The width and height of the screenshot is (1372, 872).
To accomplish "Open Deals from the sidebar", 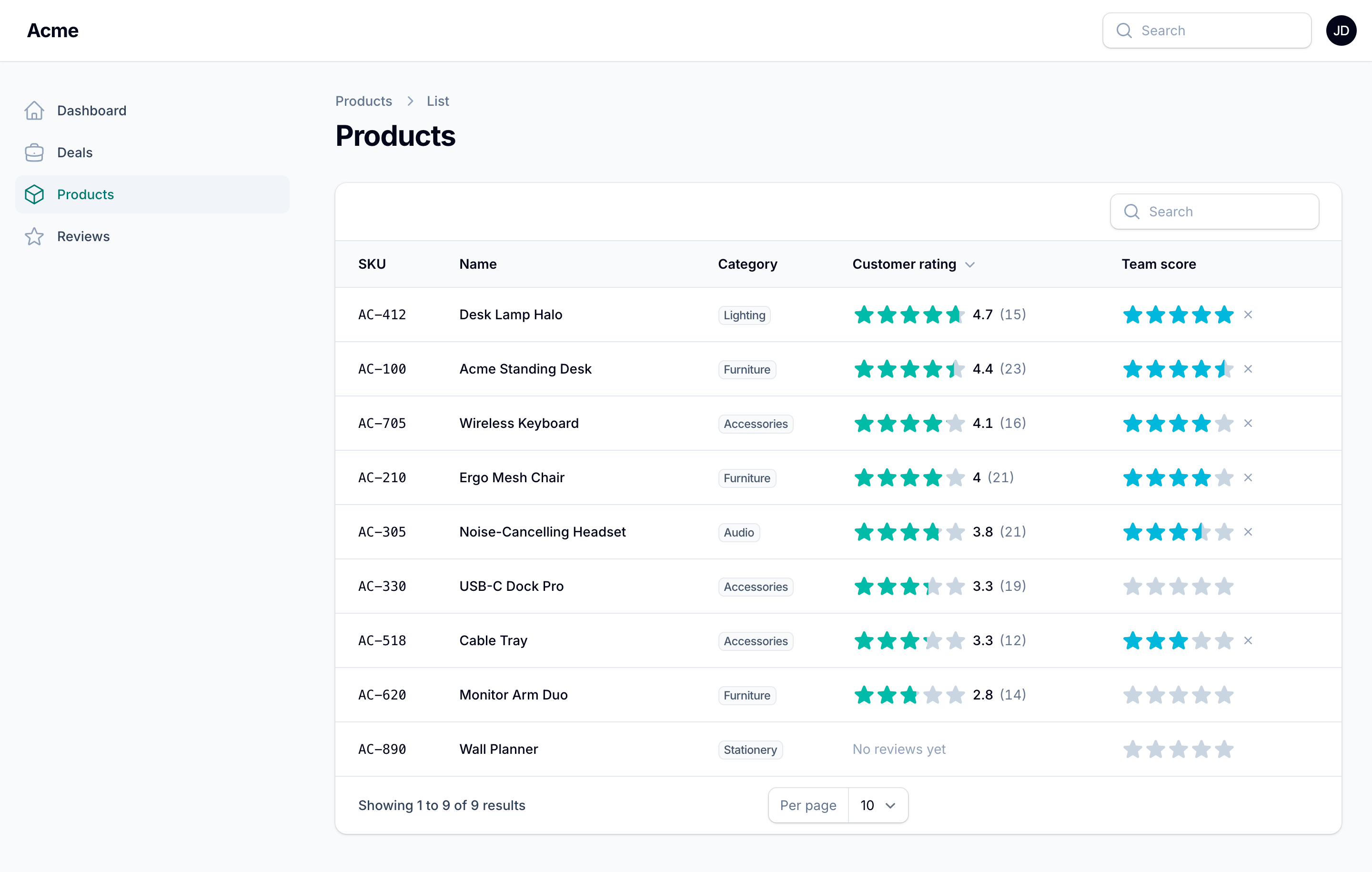I will tap(152, 153).
